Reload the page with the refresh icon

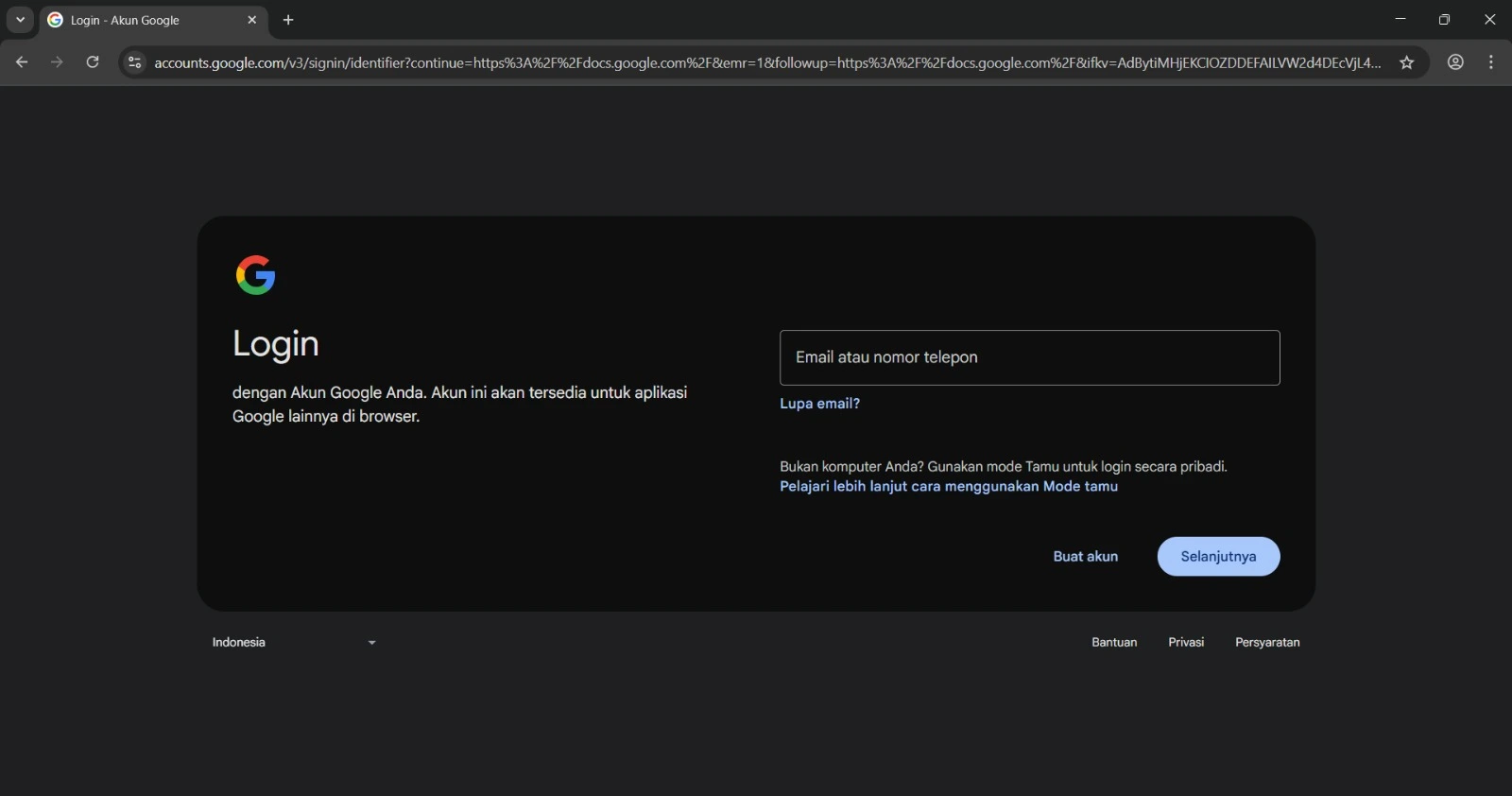click(93, 62)
